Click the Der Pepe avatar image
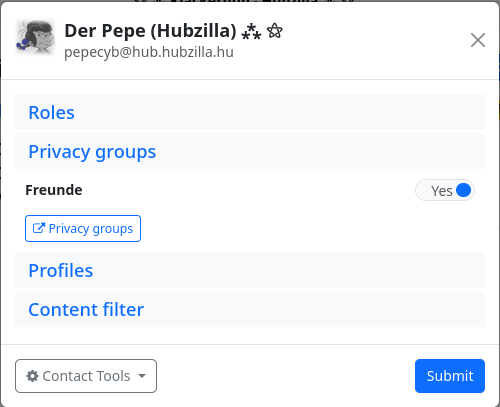 (35, 37)
